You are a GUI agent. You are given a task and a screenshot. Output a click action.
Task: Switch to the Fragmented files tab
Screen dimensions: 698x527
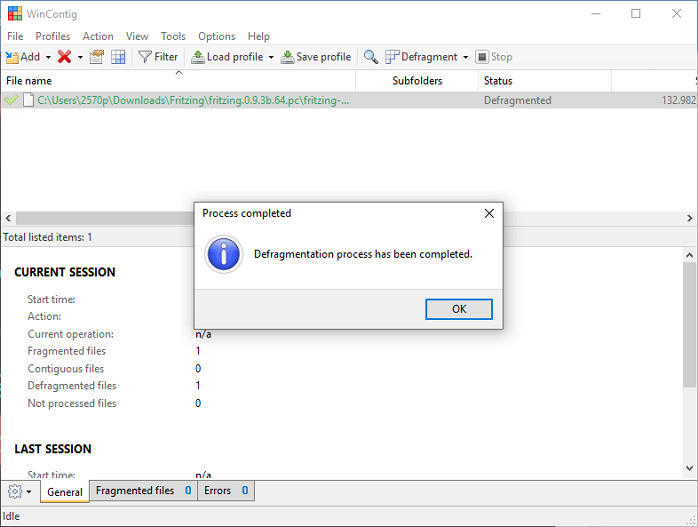coord(143,491)
